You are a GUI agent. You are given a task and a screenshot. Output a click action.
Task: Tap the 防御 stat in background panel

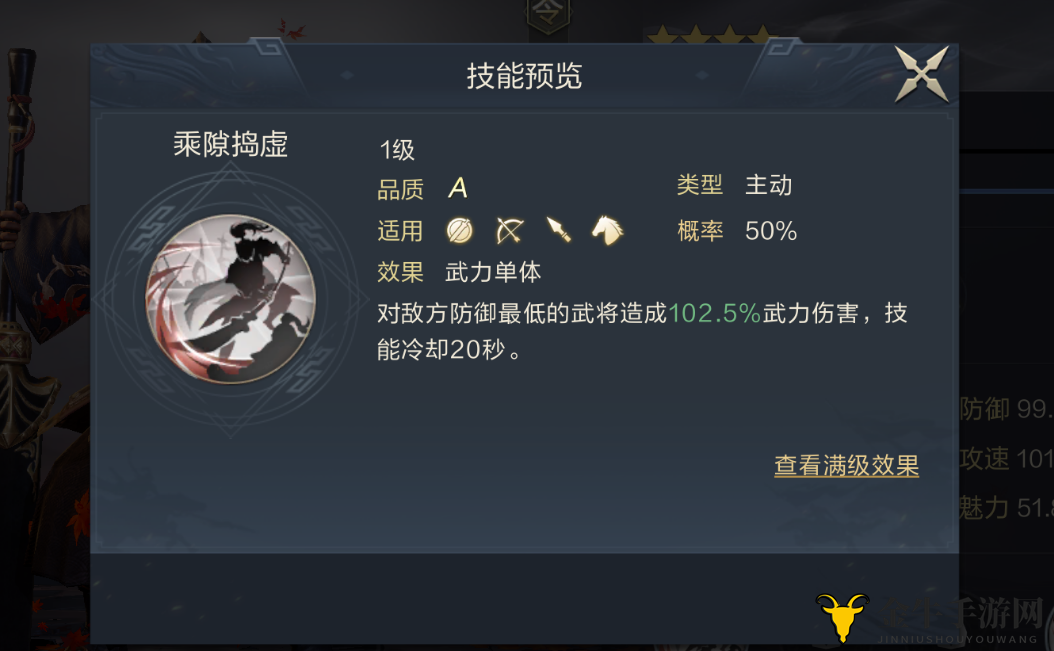coord(1004,409)
